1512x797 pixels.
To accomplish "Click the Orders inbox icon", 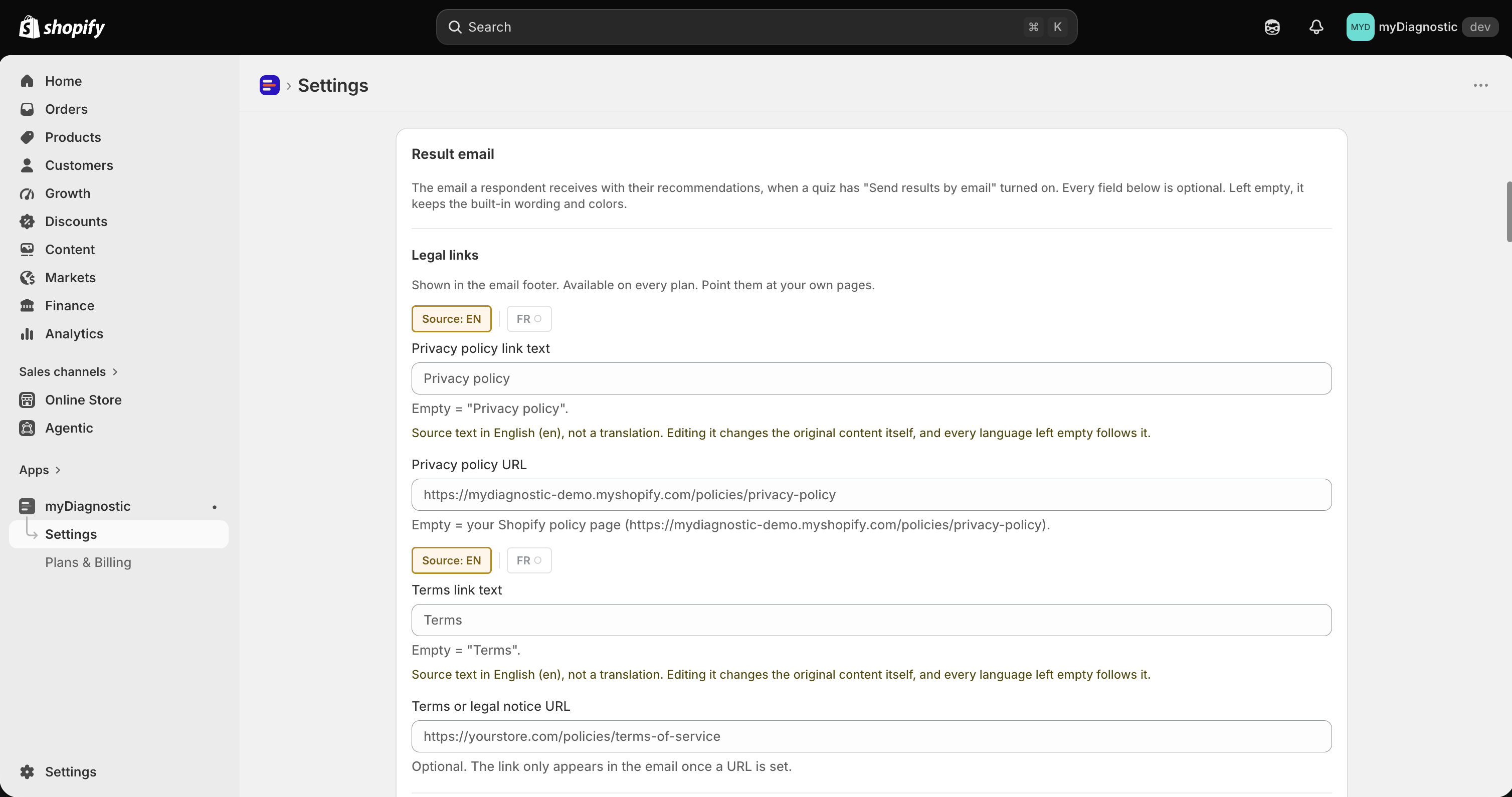I will point(27,109).
